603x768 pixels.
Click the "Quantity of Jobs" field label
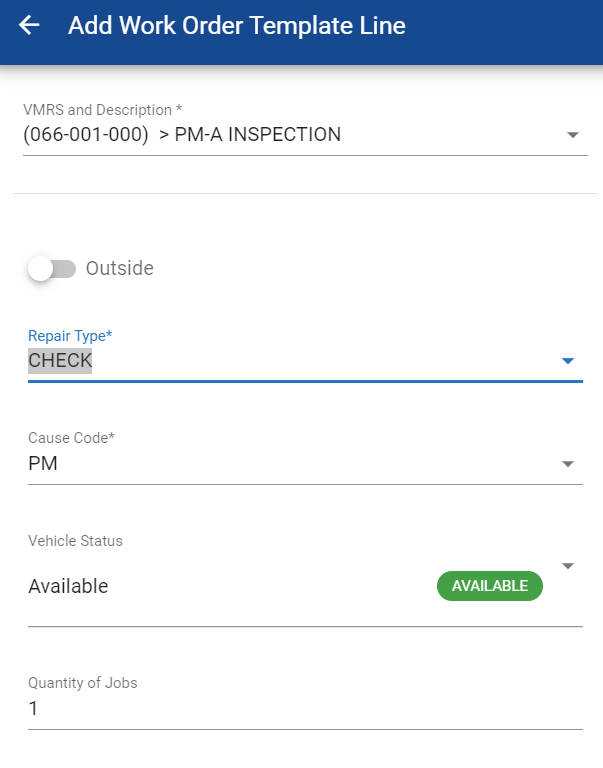click(x=82, y=683)
